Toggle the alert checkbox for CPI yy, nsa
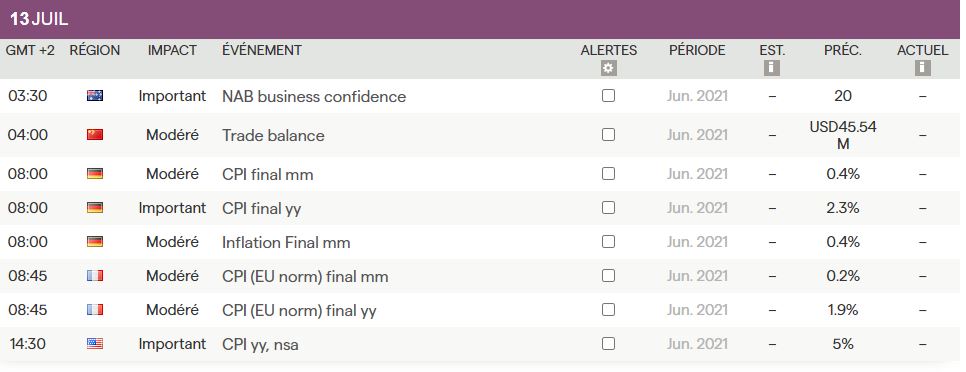The image size is (966, 372). (608, 343)
